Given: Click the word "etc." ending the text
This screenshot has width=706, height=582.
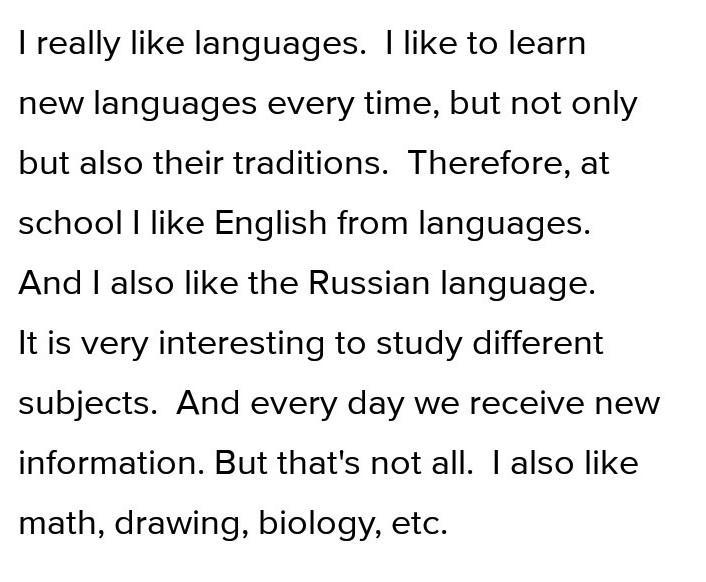Looking at the screenshot, I should click(420, 524).
